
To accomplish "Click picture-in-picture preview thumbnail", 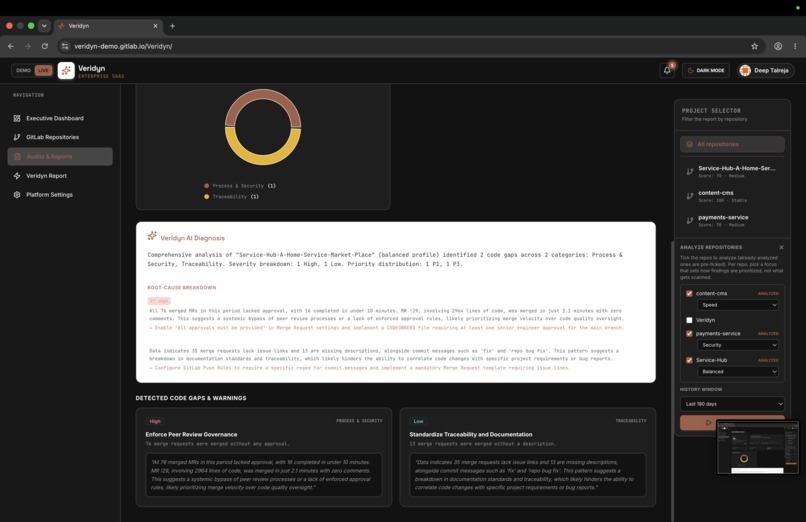I will click(x=758, y=448).
